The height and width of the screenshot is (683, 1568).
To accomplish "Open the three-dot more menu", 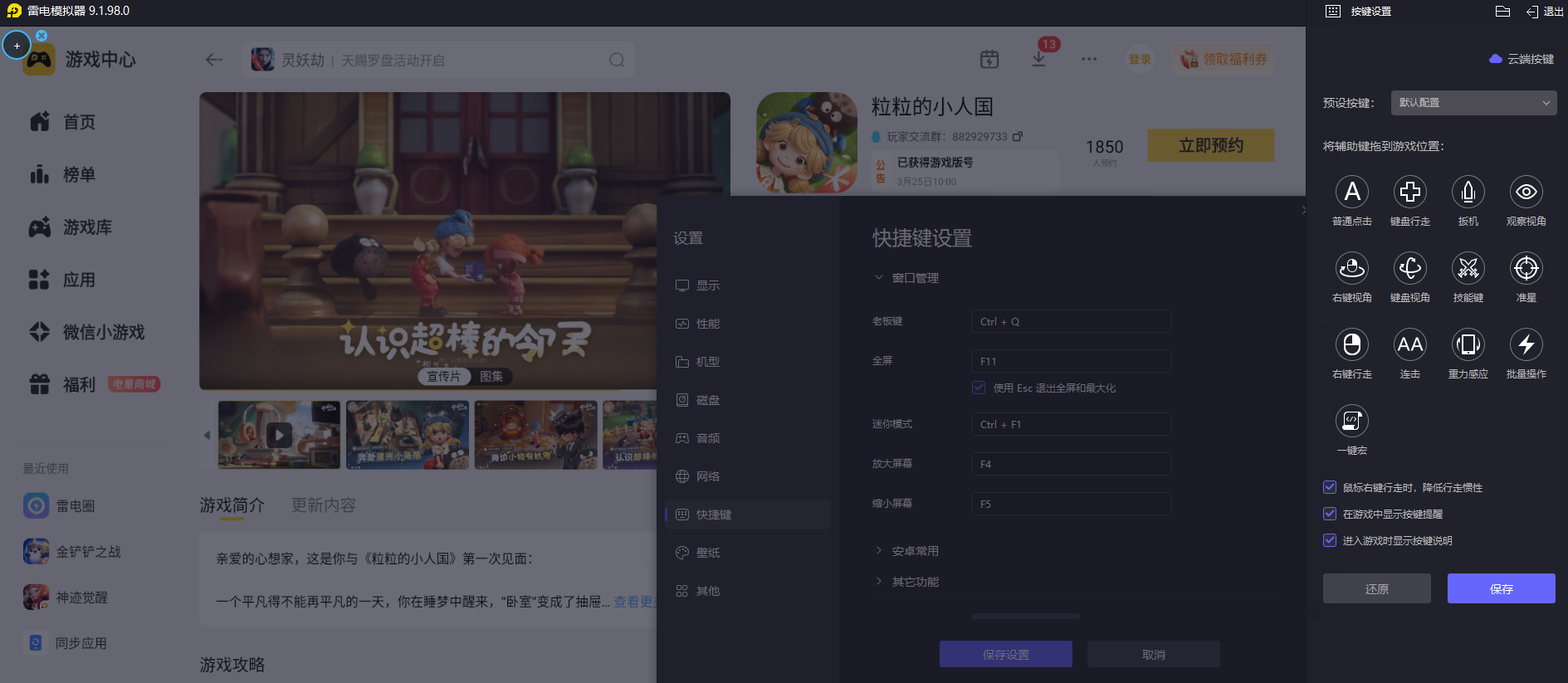I will pyautogui.click(x=1089, y=59).
